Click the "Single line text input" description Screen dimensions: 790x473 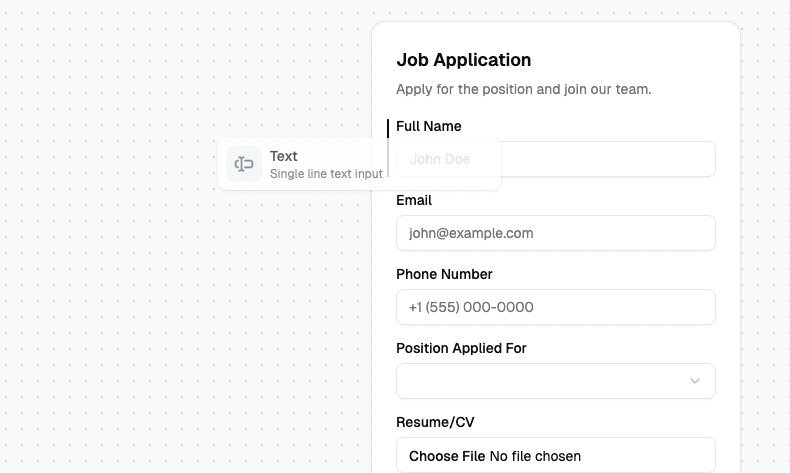click(326, 174)
